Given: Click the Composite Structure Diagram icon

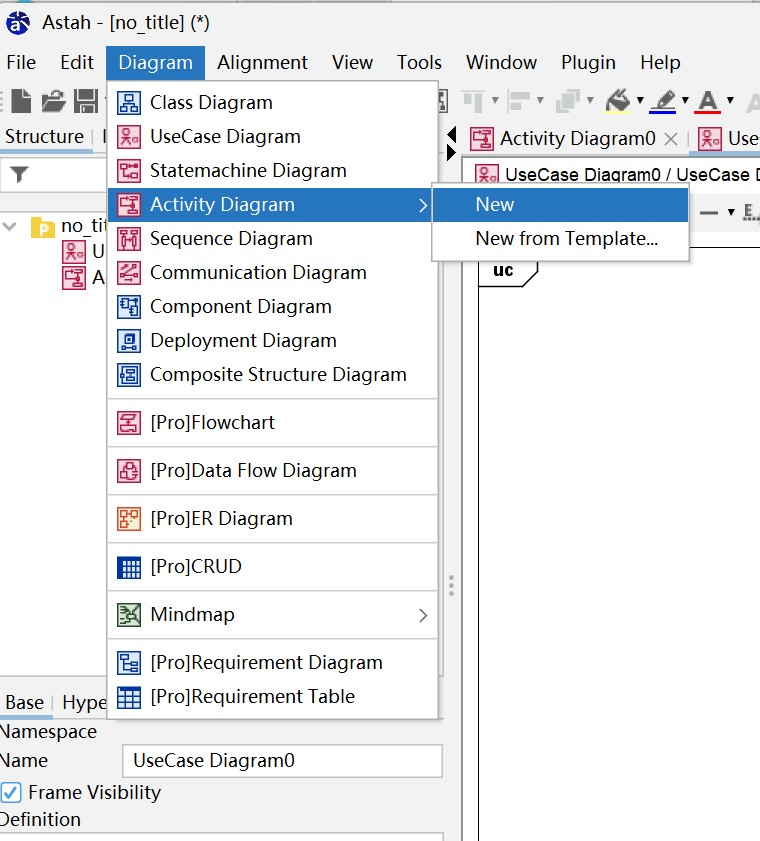Looking at the screenshot, I should click(129, 375).
